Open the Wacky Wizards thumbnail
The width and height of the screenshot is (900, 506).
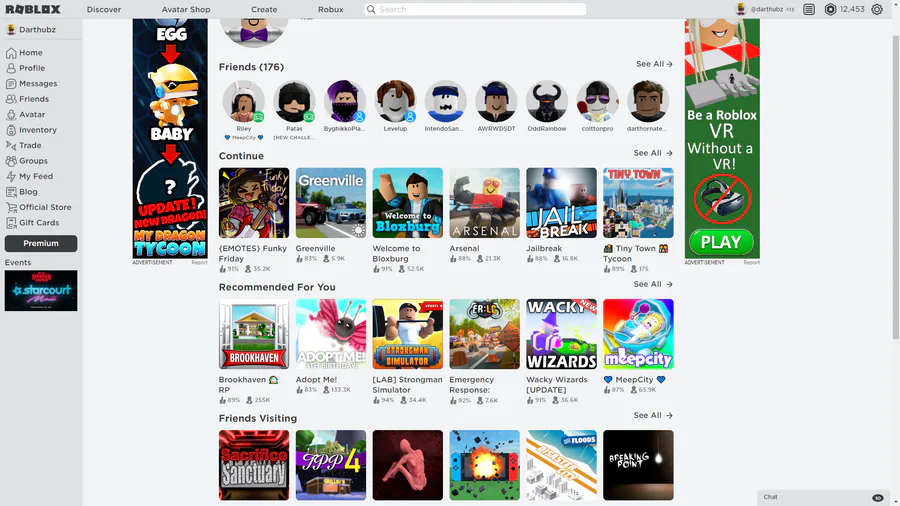(561, 334)
